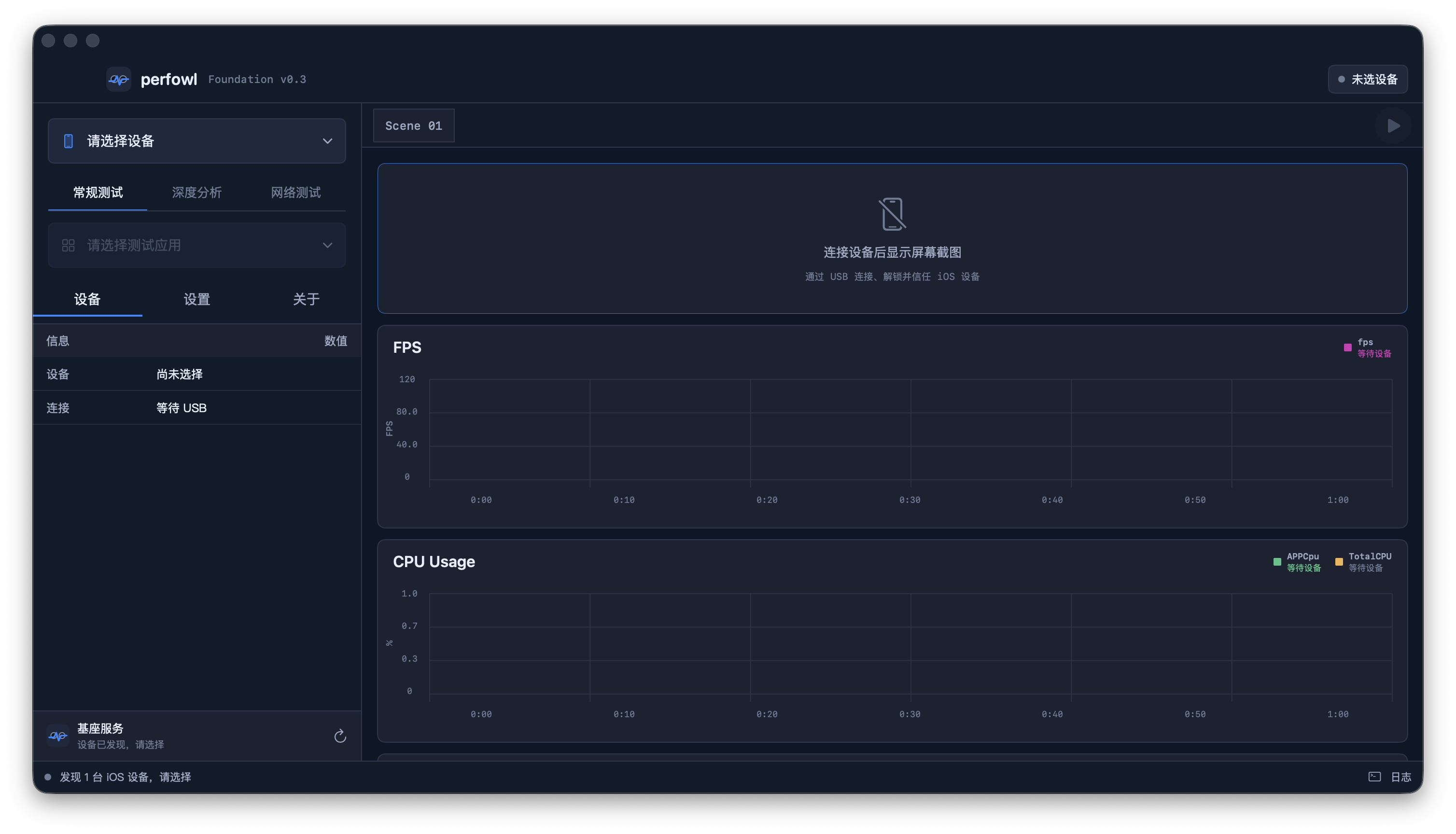Select the 设备 tab
This screenshot has width=1456, height=834.
(87, 299)
